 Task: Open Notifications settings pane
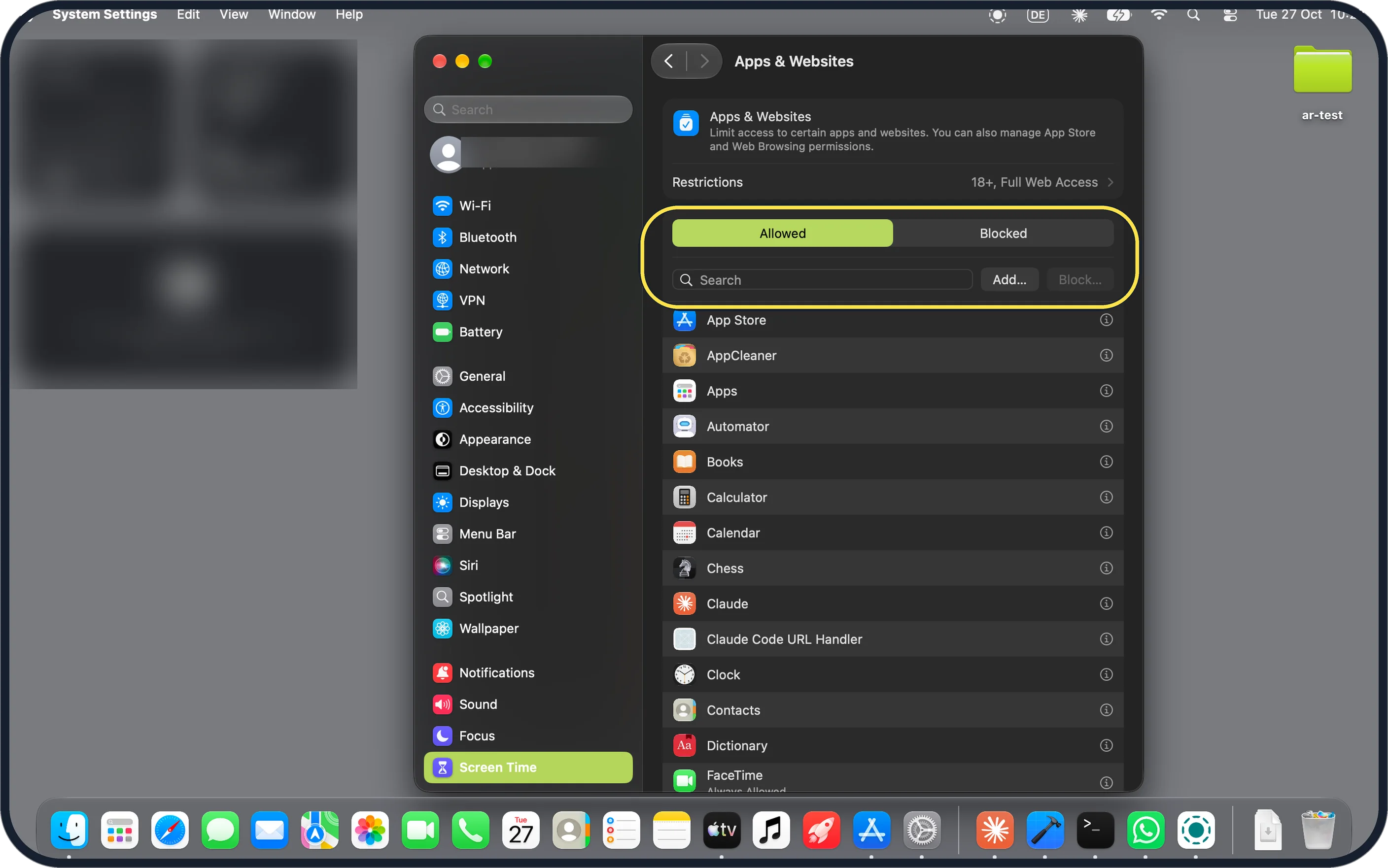pyautogui.click(x=528, y=673)
